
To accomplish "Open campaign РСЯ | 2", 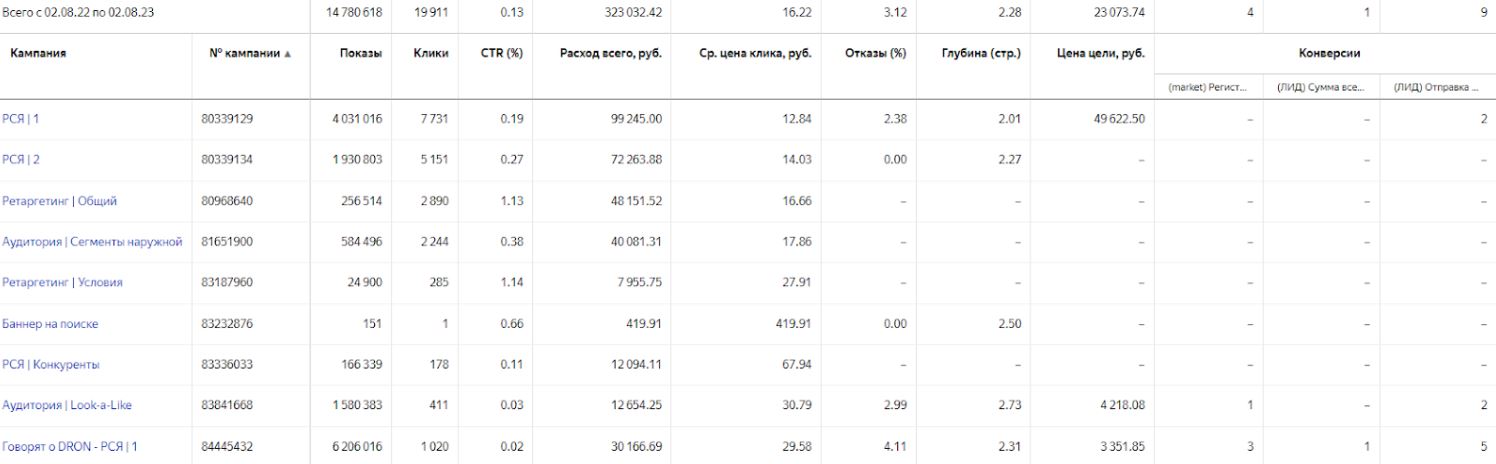I will pos(22,160).
